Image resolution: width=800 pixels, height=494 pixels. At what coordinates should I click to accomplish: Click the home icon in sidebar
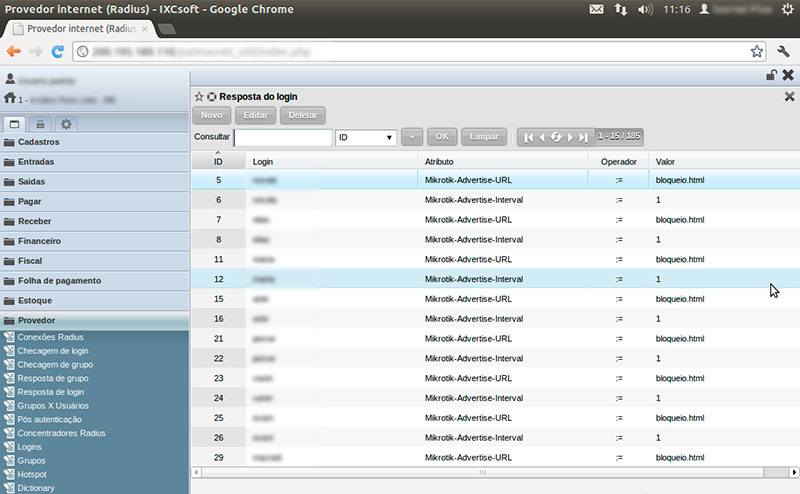coord(10,98)
